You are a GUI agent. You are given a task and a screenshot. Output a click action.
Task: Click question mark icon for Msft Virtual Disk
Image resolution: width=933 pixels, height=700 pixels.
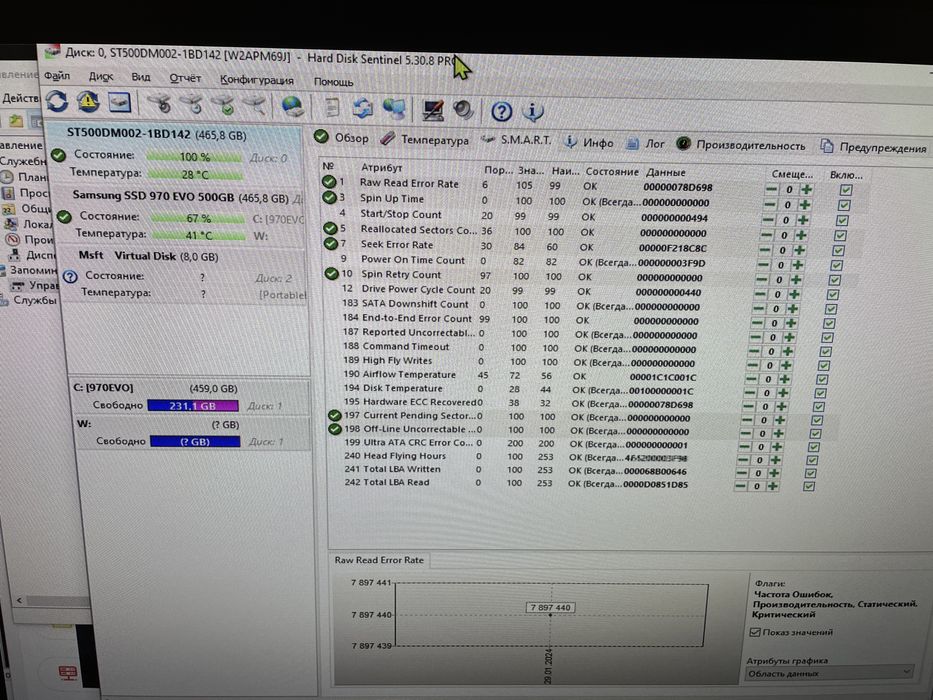tap(70, 277)
